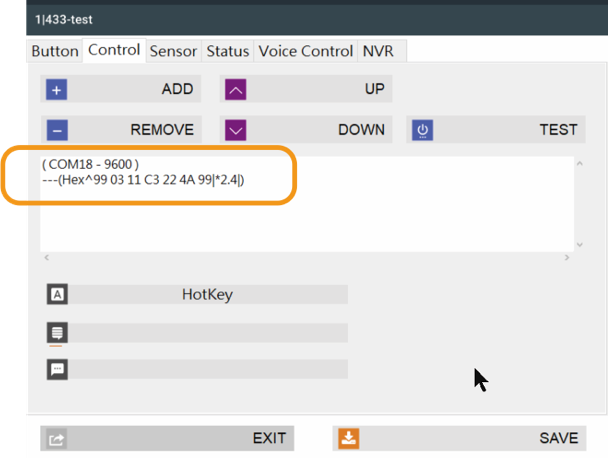Click the blue minus REMOVE icon
Screen dimensions: 608x458
point(57,130)
